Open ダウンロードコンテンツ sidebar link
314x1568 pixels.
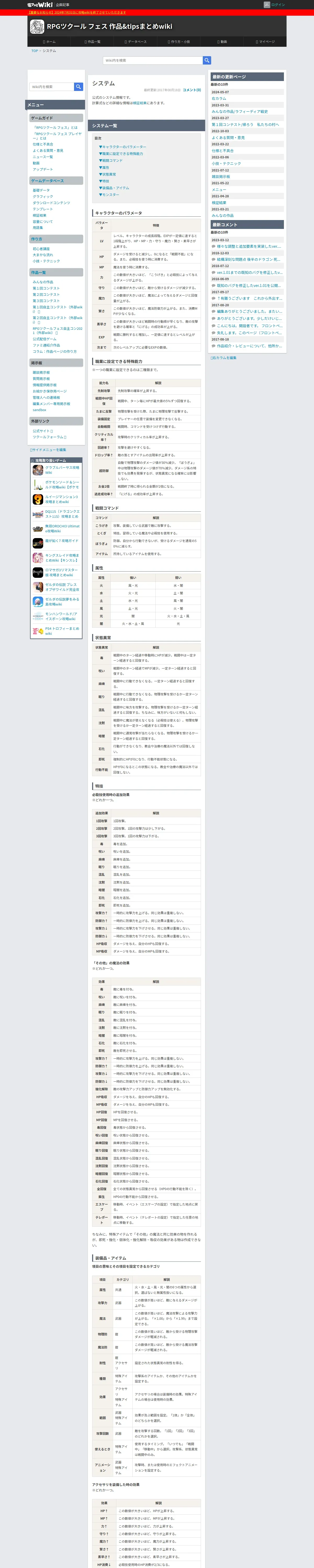point(51,203)
